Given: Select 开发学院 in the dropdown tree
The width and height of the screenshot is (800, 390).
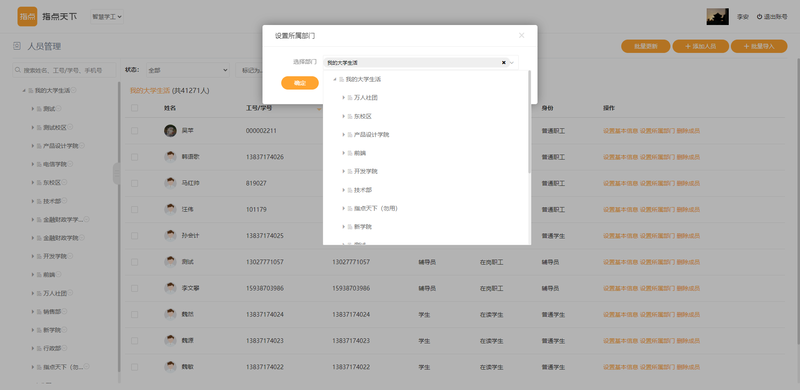Looking at the screenshot, I should [x=365, y=171].
